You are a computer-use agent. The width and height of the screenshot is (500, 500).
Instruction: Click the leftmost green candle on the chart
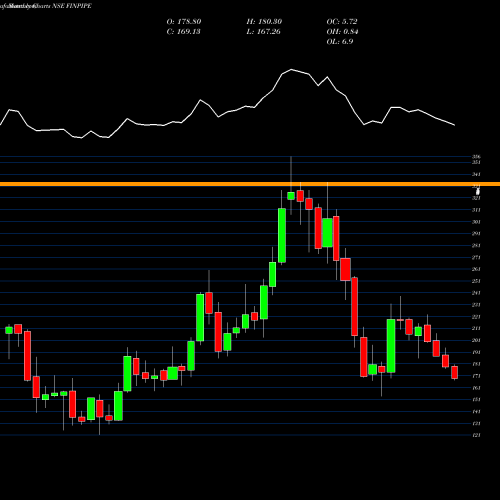(9, 330)
